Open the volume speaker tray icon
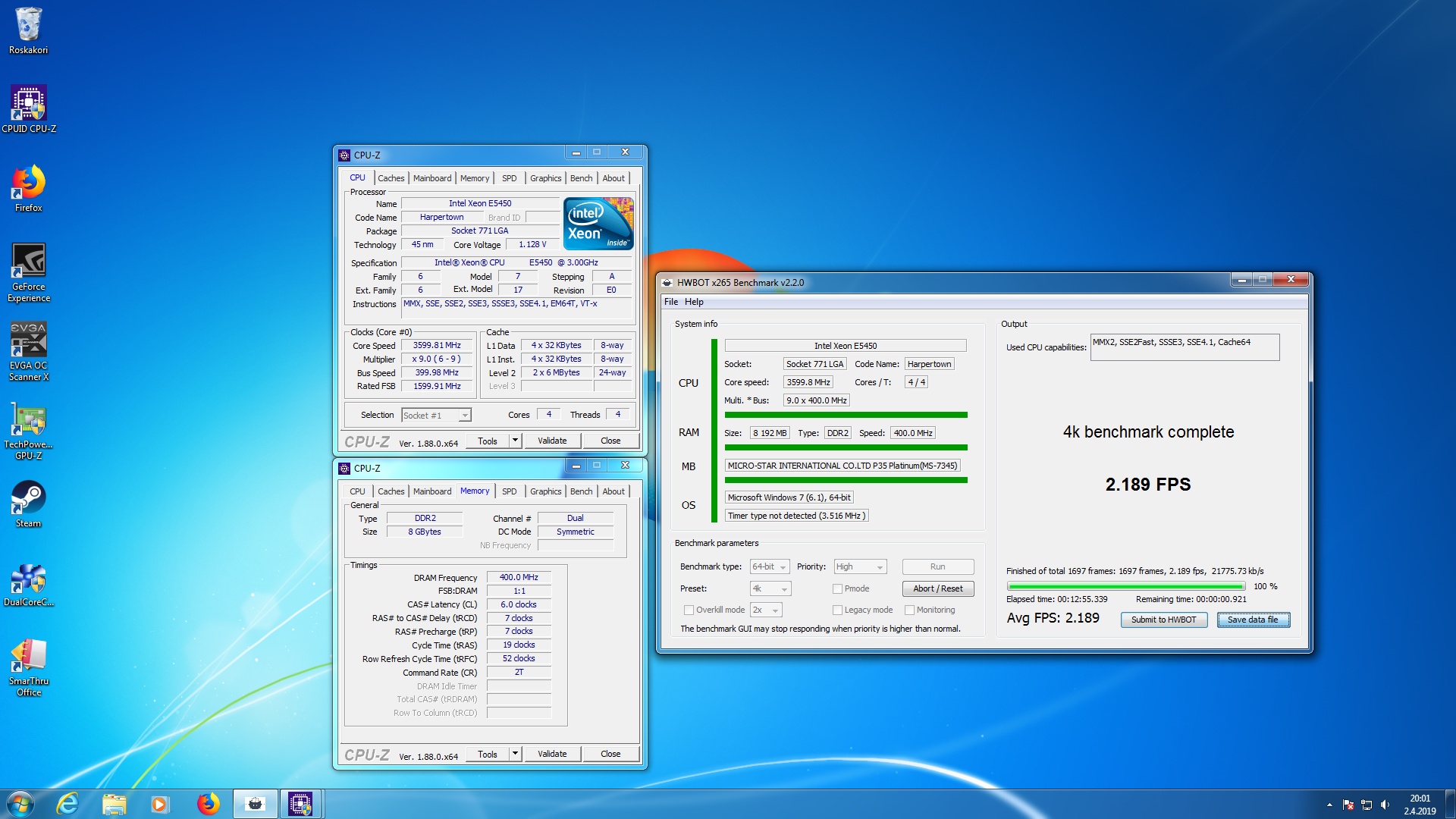 pos(1385,805)
